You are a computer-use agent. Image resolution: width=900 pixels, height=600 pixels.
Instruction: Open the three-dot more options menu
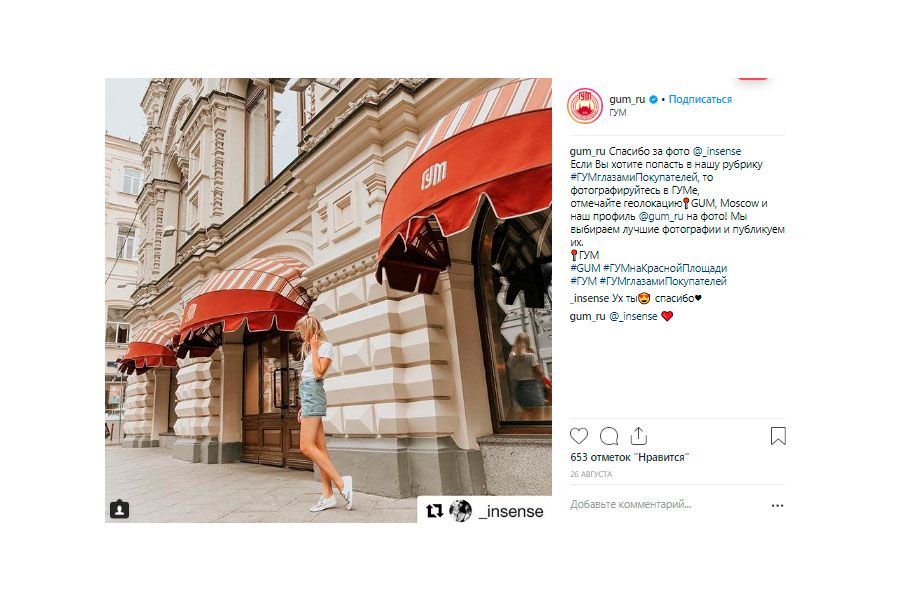777,505
